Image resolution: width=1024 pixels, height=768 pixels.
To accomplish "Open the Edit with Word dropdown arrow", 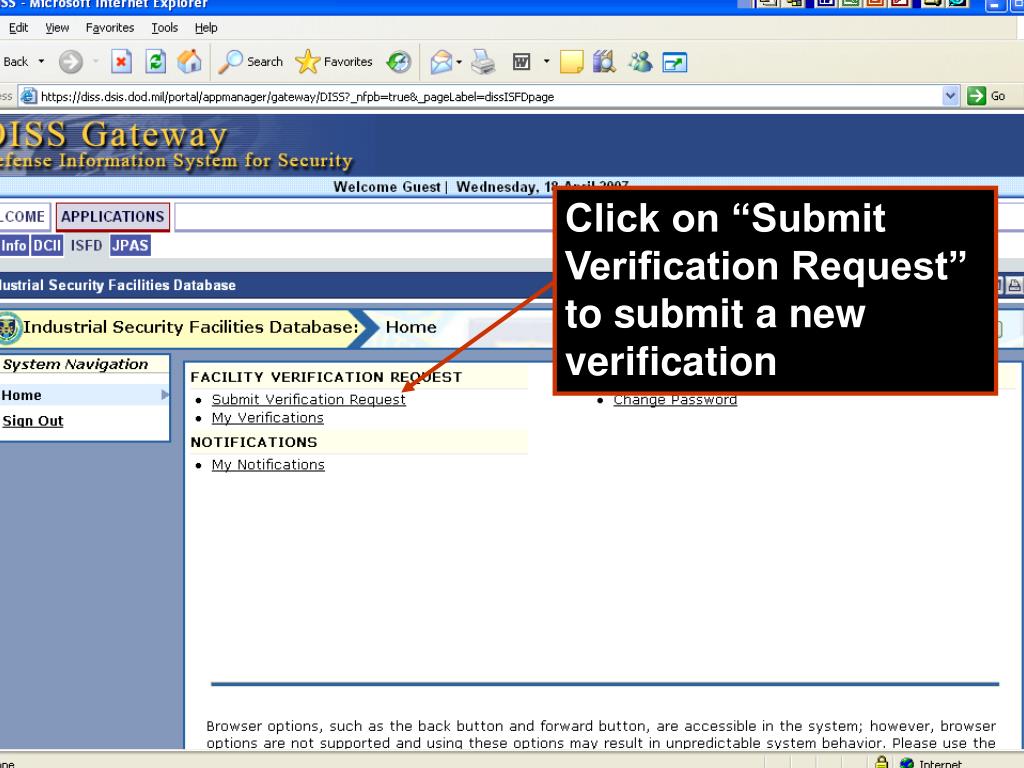I will point(546,62).
